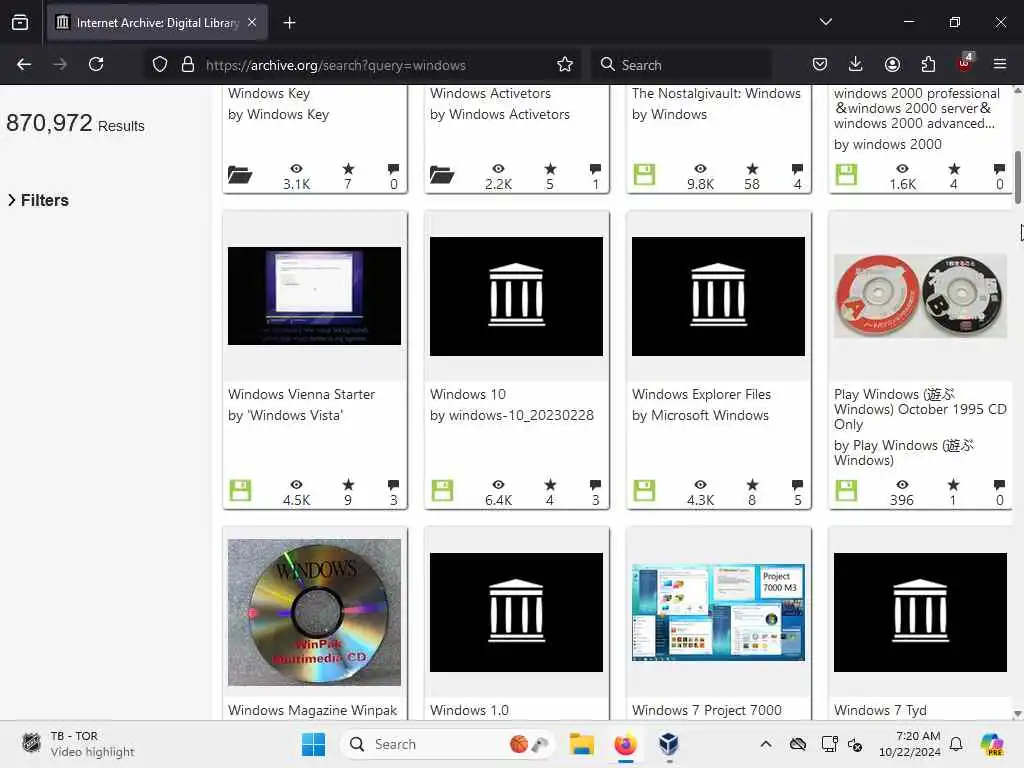Click the taskbar Search box

pos(447,744)
